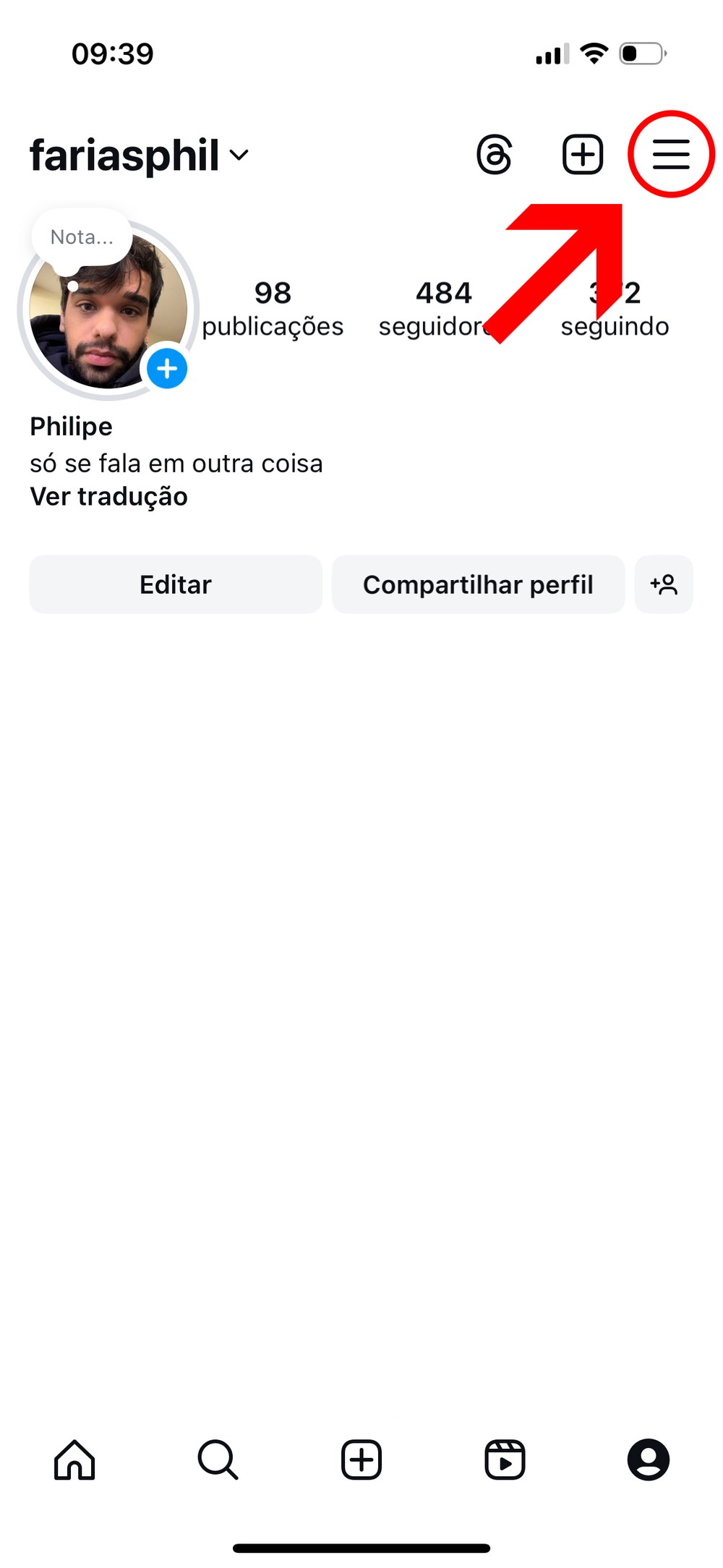This screenshot has width=723, height=1568.
Task: Select the Profile tab icon
Action: pos(648,1460)
